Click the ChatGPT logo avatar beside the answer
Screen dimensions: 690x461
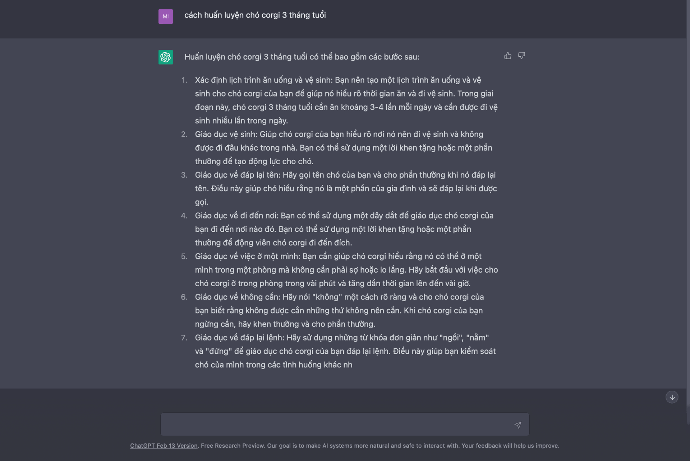coord(165,57)
